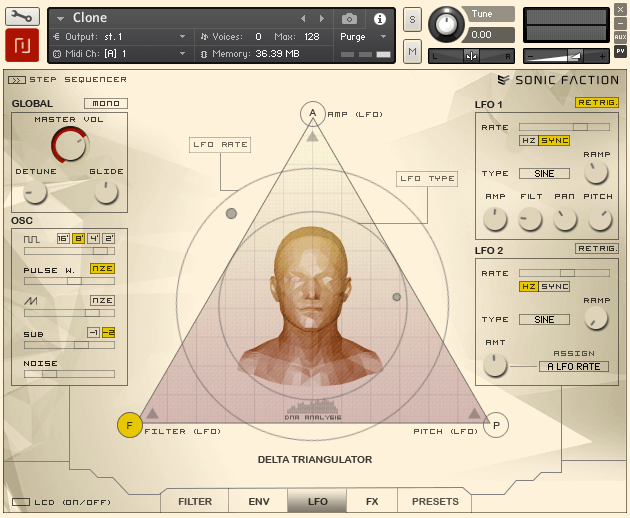The width and height of the screenshot is (630, 518).
Task: Open the Purge dropdown menu
Action: click(383, 37)
